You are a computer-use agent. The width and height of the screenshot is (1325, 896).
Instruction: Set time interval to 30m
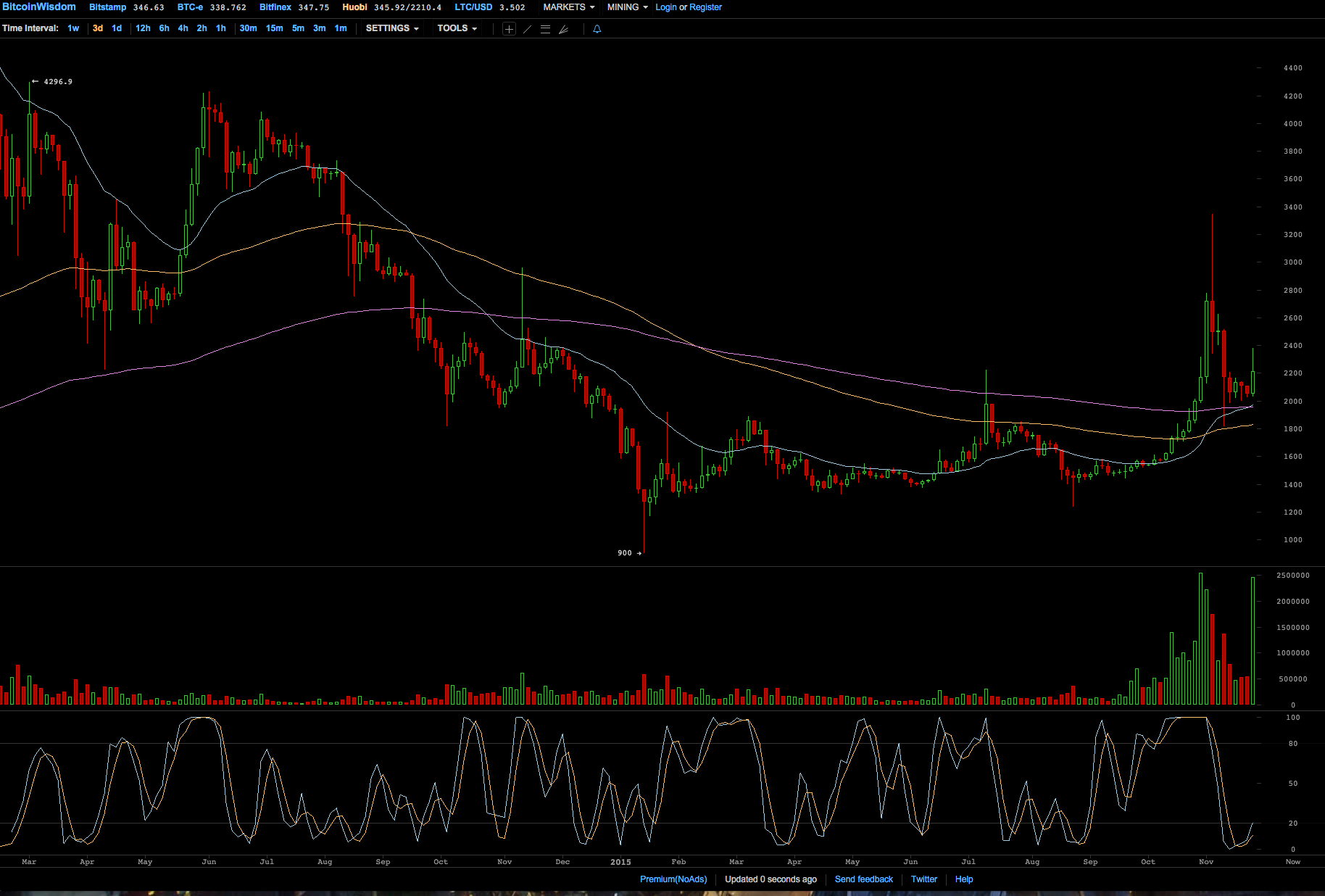248,28
